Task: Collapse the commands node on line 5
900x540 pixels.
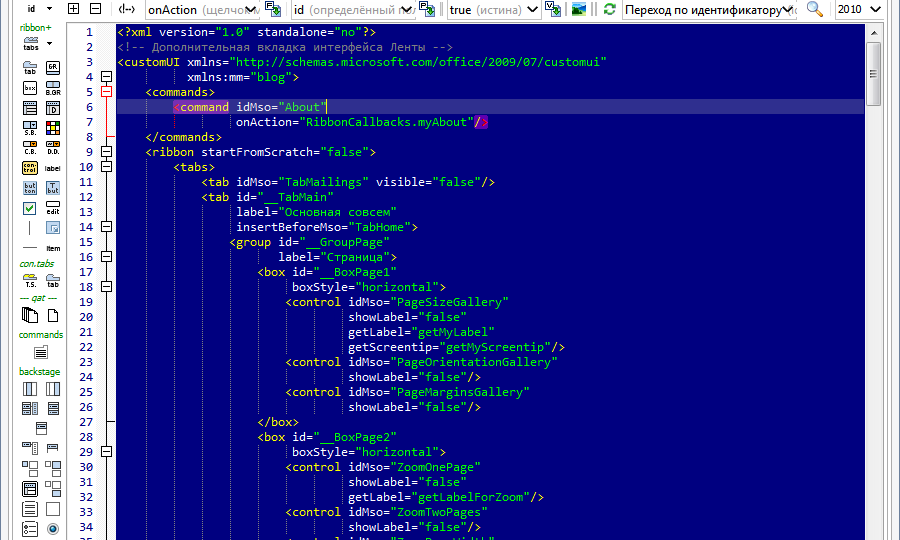Action: coord(107,92)
